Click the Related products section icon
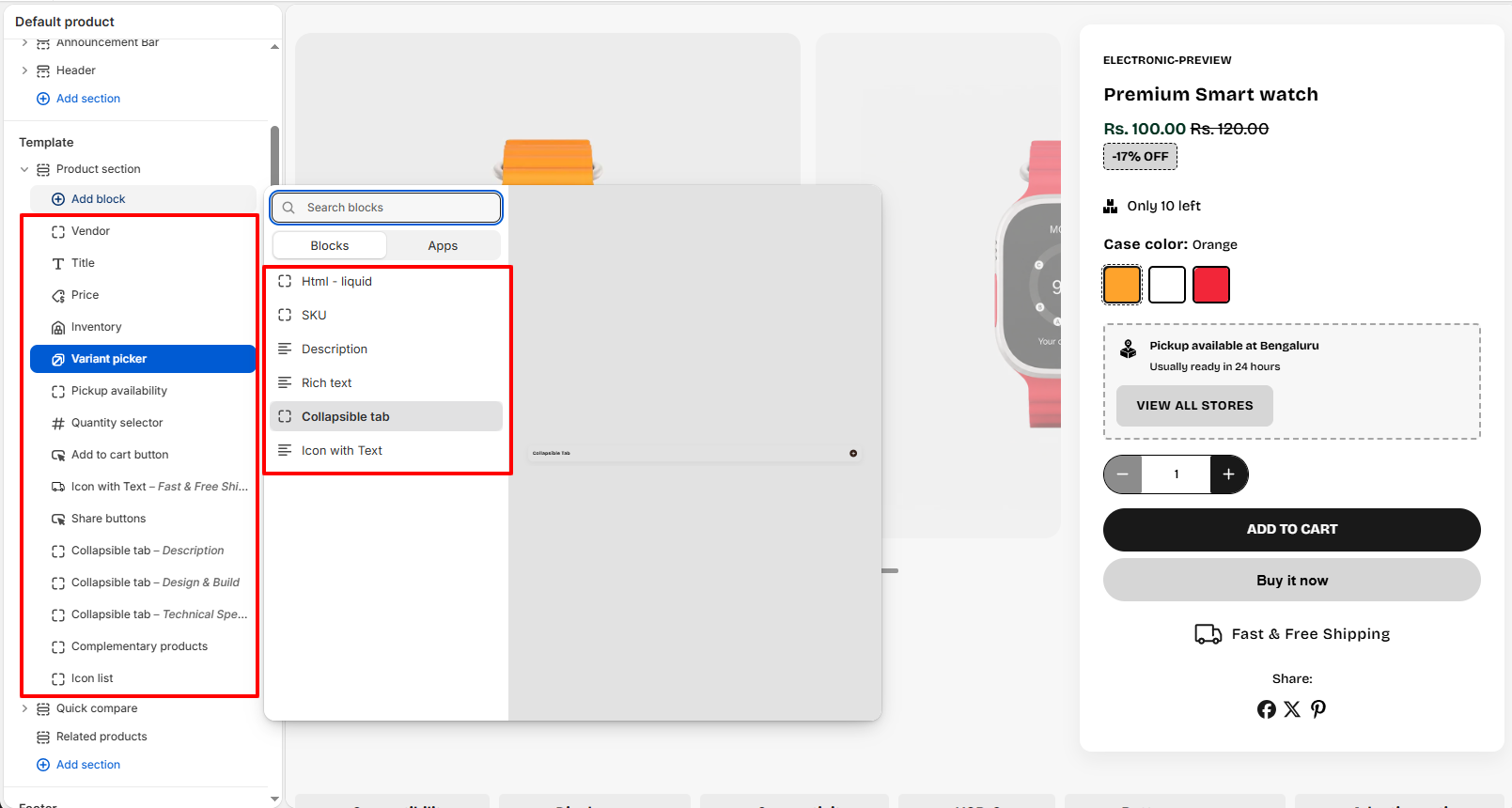The height and width of the screenshot is (808, 1512). pos(43,737)
